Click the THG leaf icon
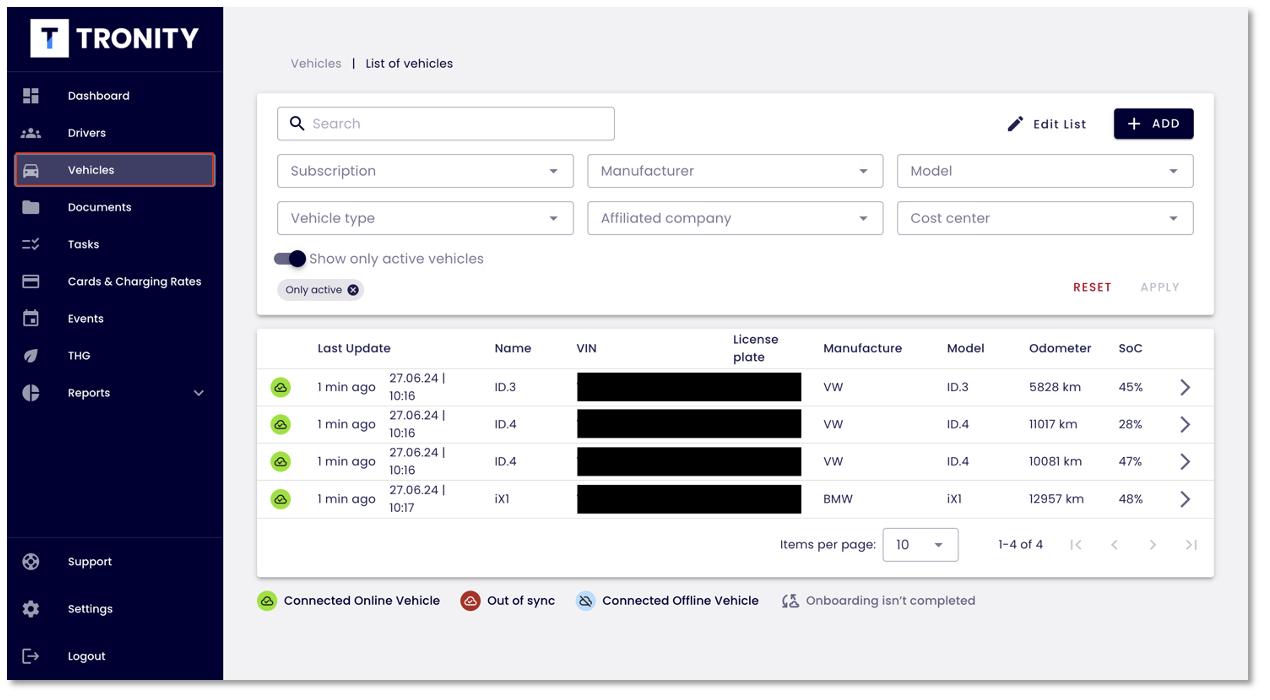 coord(31,356)
